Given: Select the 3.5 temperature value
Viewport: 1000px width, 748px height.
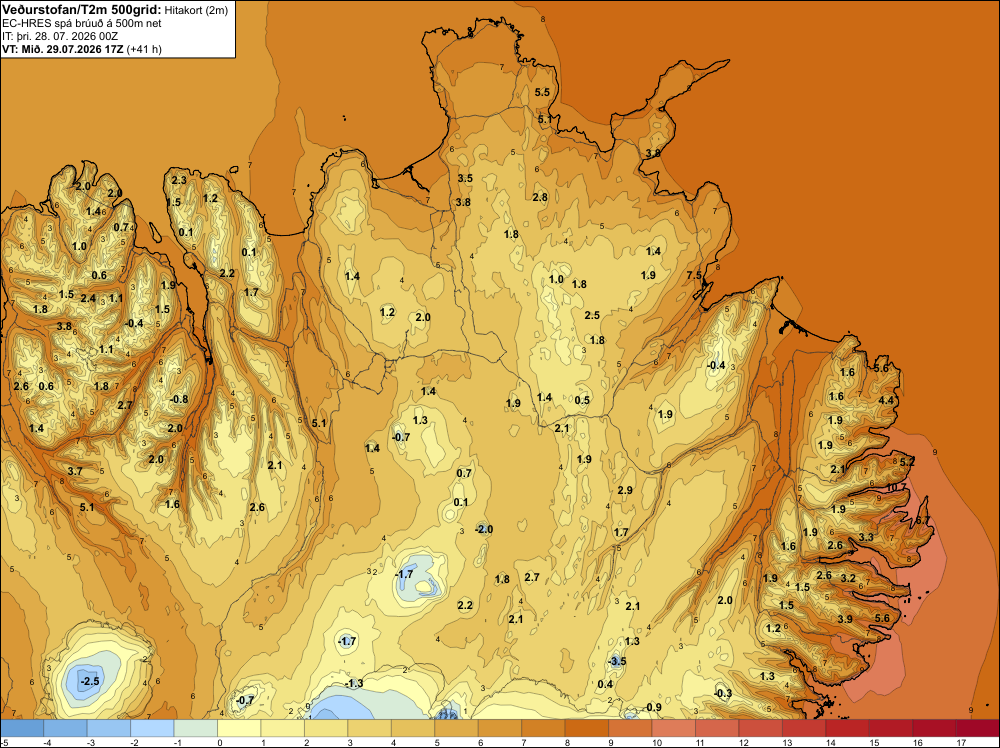Looking at the screenshot, I should (x=465, y=178).
